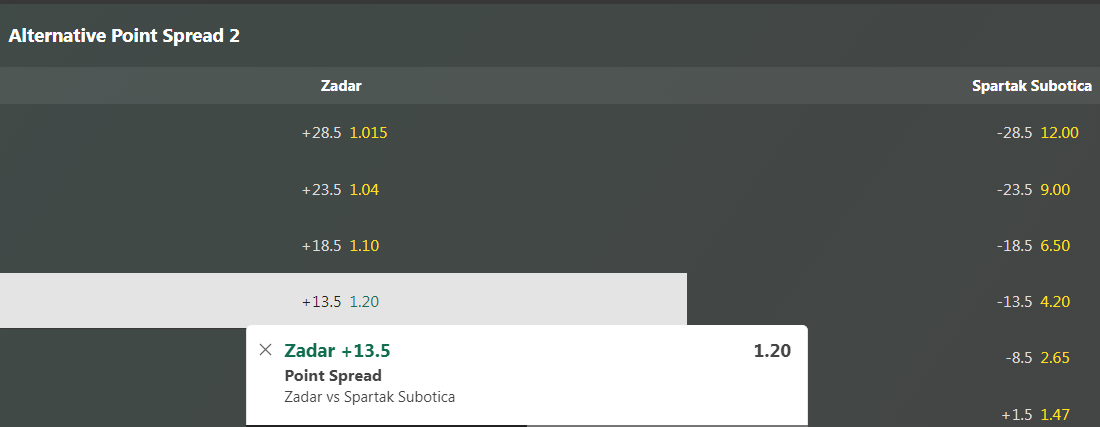This screenshot has height=427, width=1100.
Task: Click the Point Spread label in bet slip
Action: 333,375
